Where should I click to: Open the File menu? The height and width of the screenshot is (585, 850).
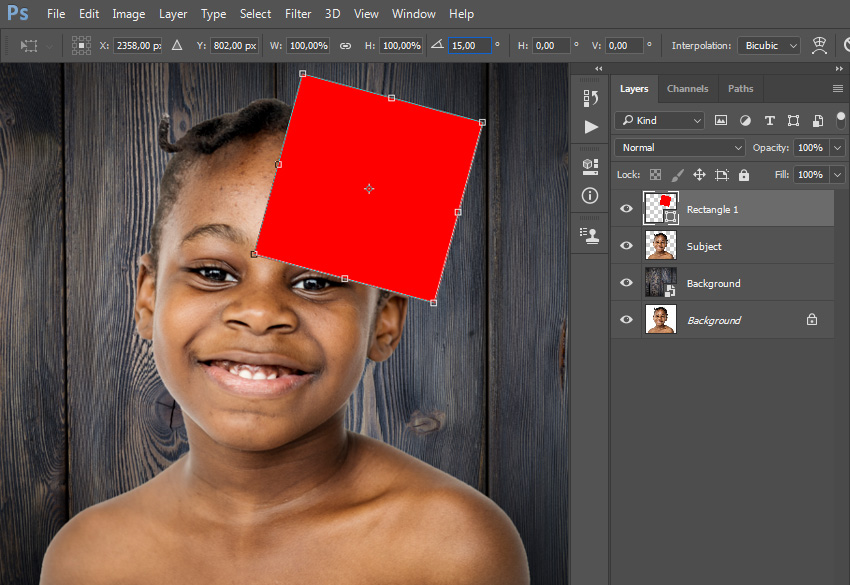(x=56, y=14)
